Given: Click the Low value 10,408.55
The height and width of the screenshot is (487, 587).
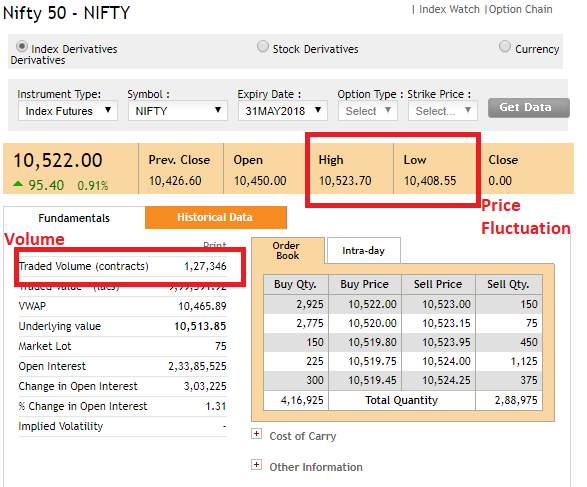Looking at the screenshot, I should coord(430,181).
